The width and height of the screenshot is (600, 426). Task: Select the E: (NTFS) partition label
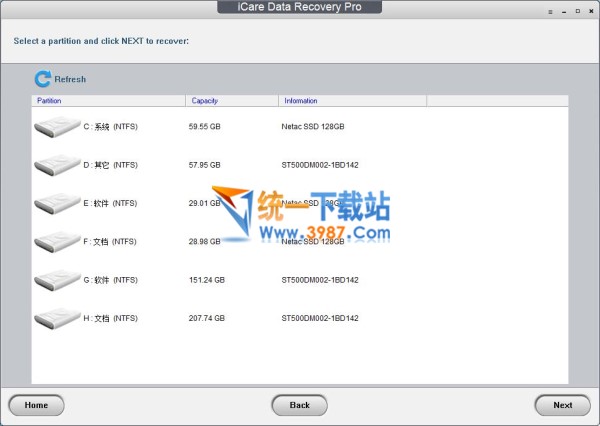[110, 203]
